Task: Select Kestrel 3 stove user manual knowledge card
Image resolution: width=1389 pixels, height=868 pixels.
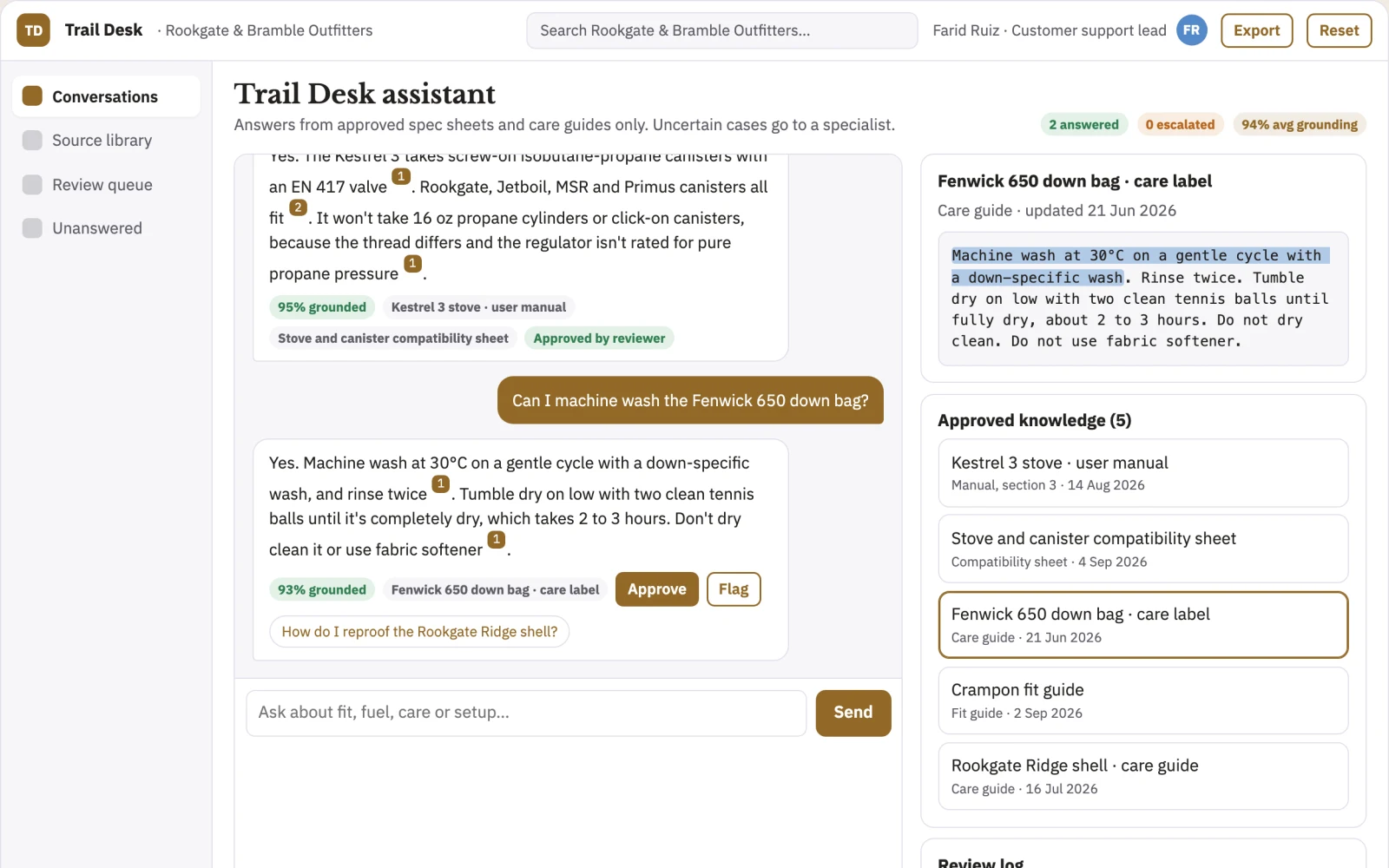Action: pyautogui.click(x=1142, y=473)
